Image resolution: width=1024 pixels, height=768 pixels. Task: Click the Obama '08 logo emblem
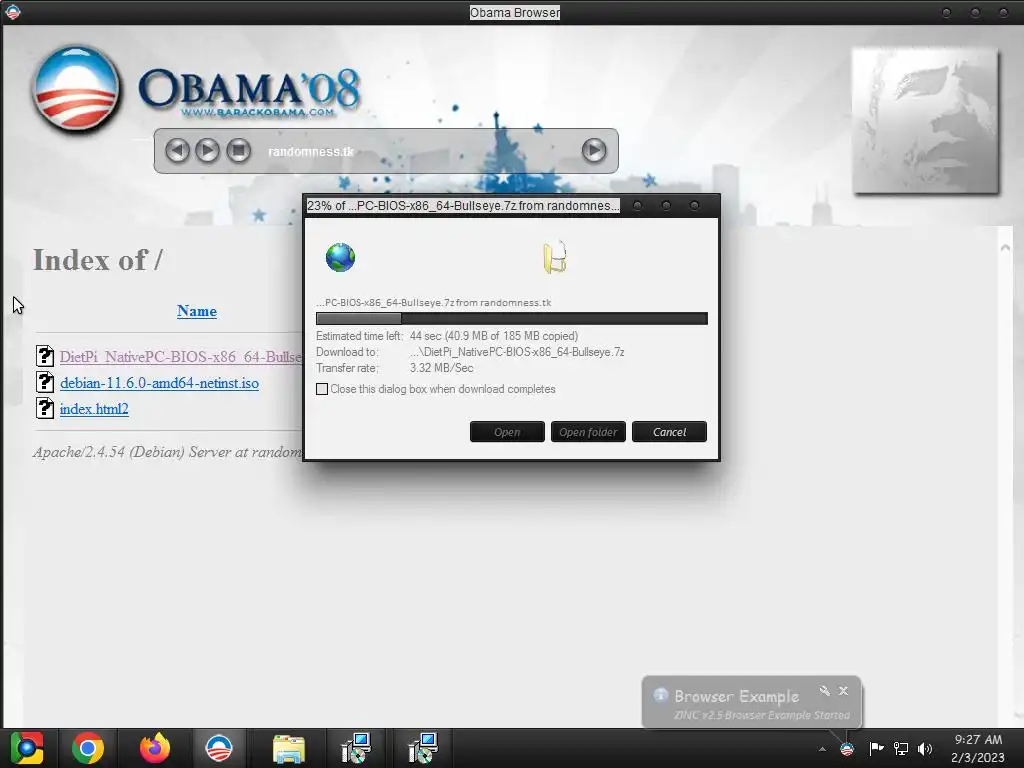pyautogui.click(x=76, y=89)
